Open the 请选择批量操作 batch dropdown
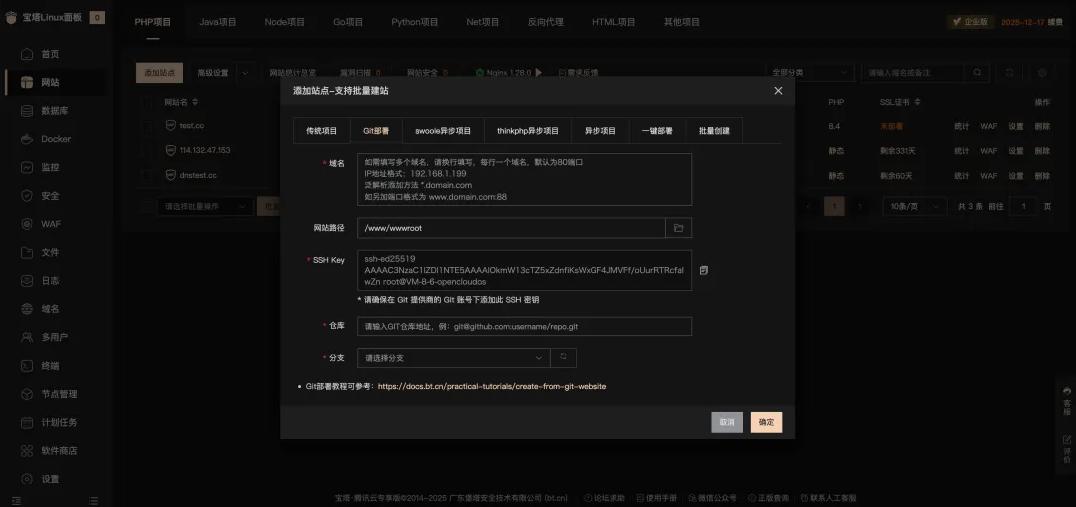This screenshot has height=507, width=1076. point(205,206)
